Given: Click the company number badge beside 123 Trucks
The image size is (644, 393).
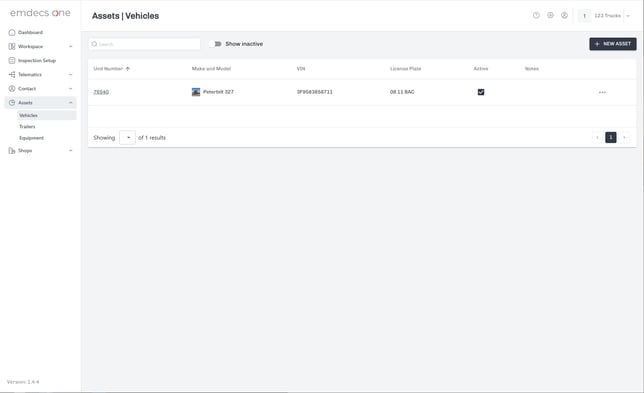Looking at the screenshot, I should click(x=584, y=16).
